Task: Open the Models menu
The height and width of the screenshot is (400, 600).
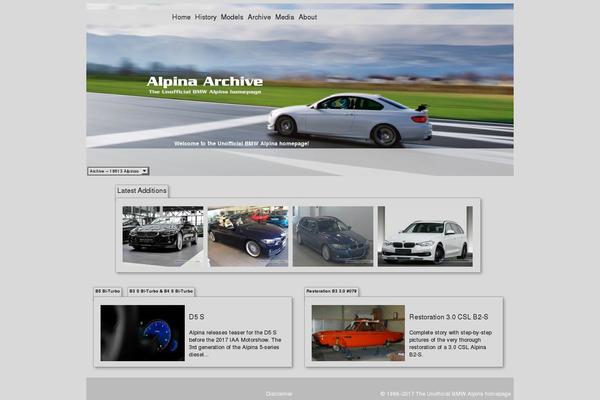Action: [x=232, y=17]
